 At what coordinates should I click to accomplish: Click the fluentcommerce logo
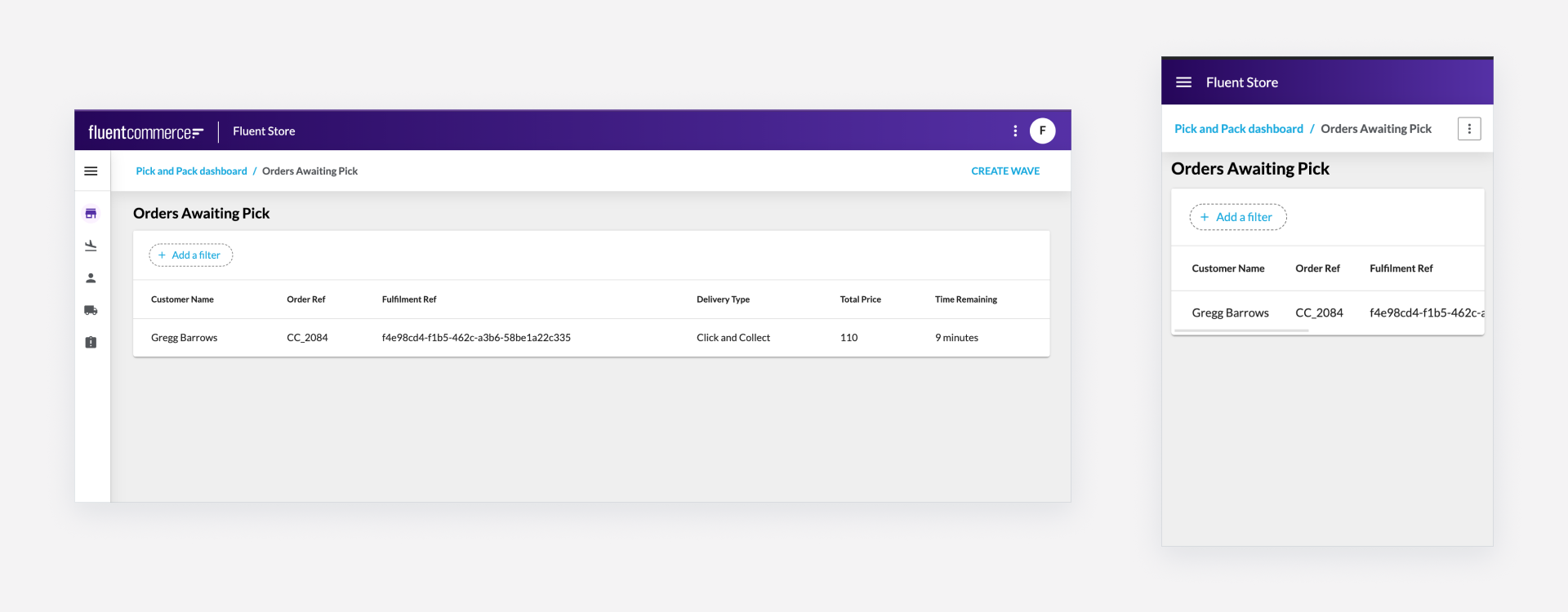pos(145,132)
